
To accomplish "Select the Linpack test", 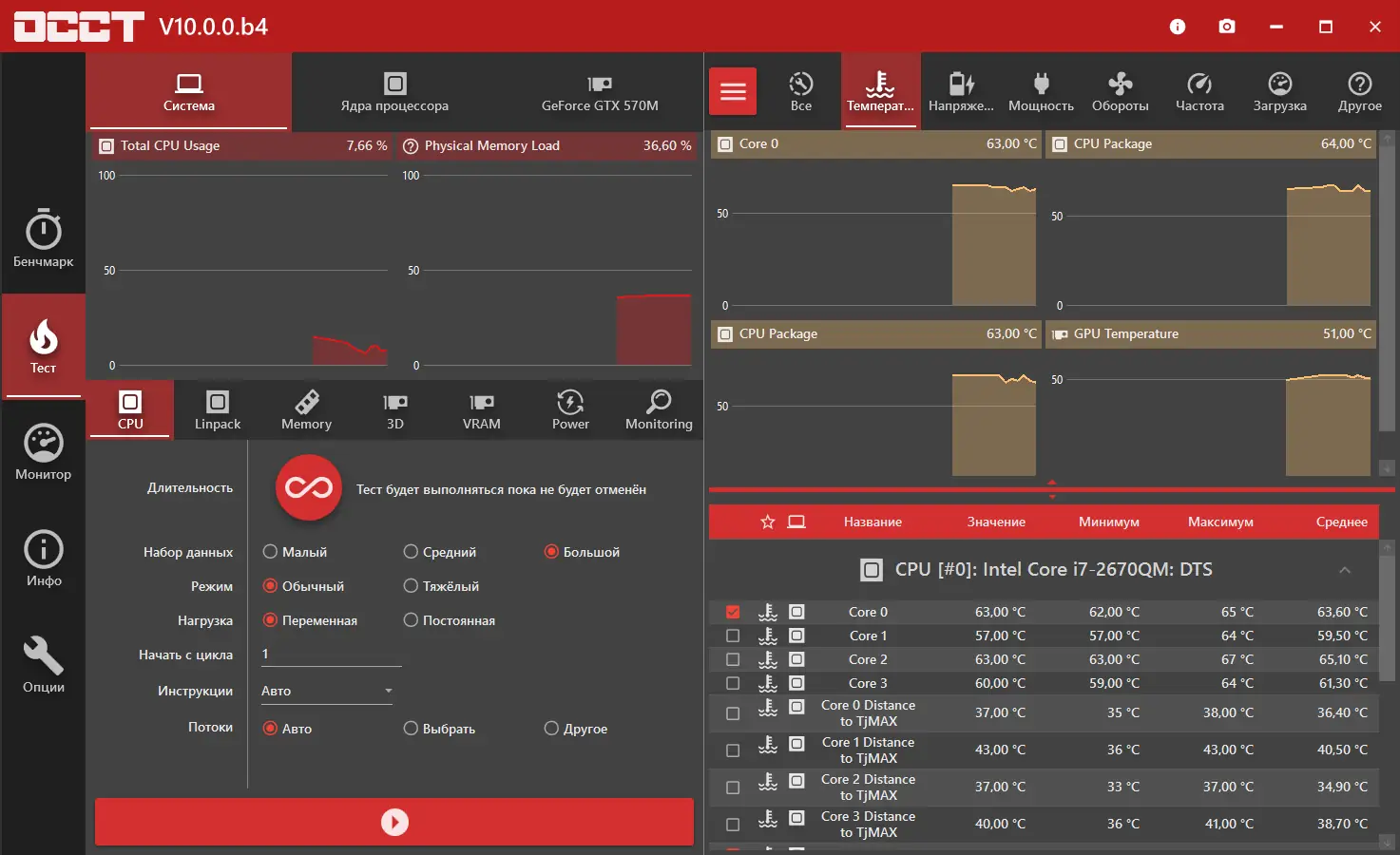I will coord(218,410).
